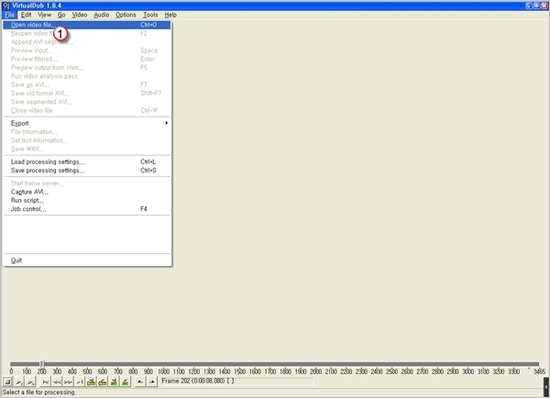Click the timeline end label 3465
The width and height of the screenshot is (550, 398).
[x=539, y=371]
